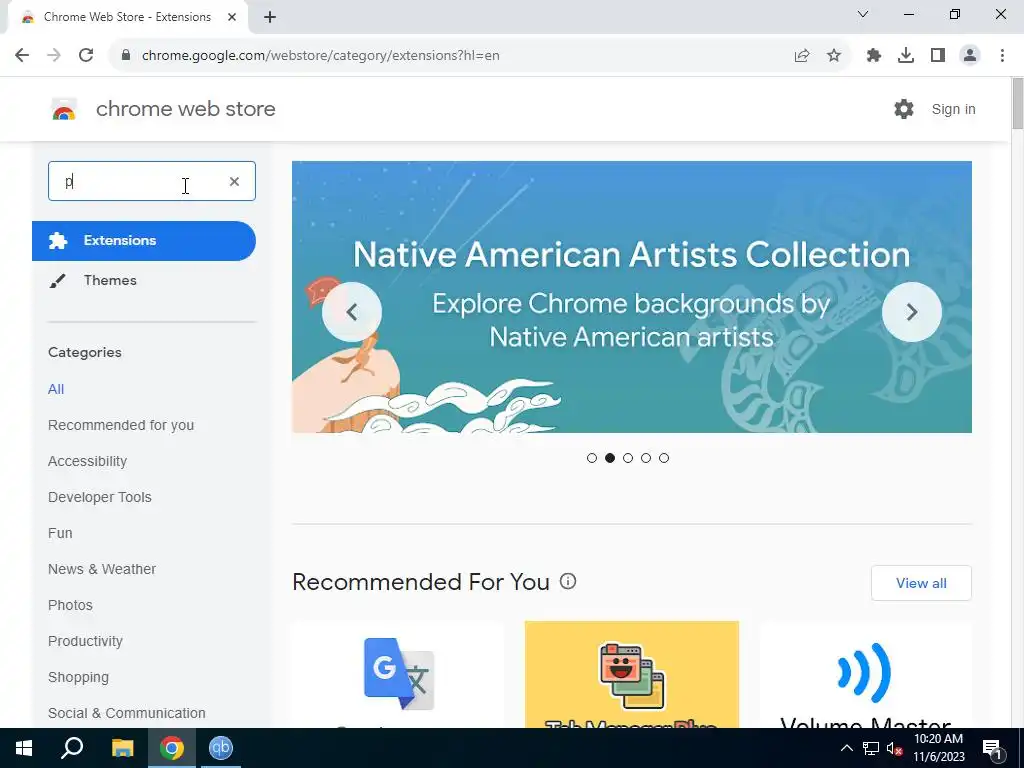Open Windows taskbar search
The height and width of the screenshot is (768, 1024).
(72, 748)
